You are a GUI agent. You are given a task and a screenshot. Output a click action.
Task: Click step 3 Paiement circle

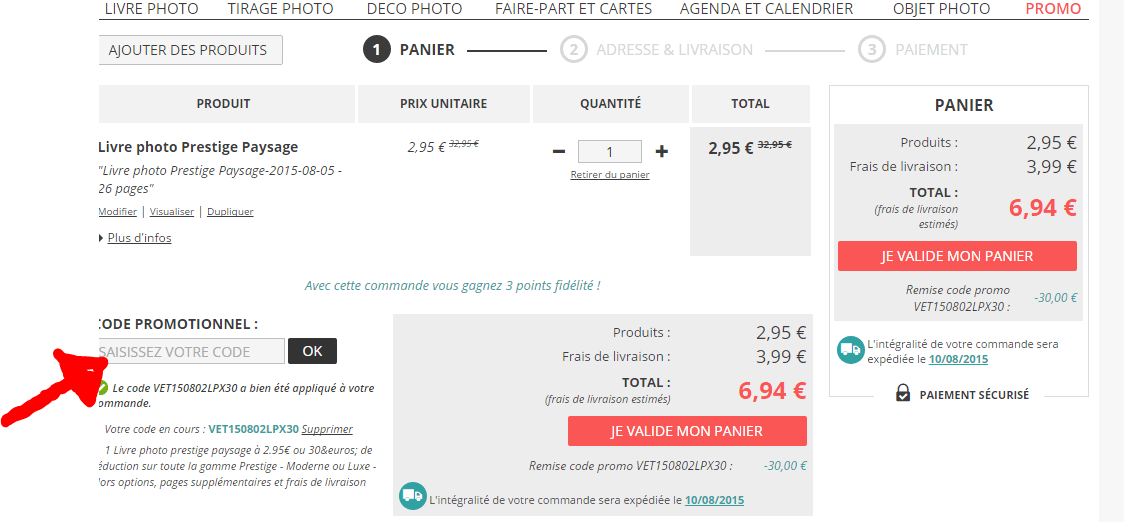[x=872, y=49]
